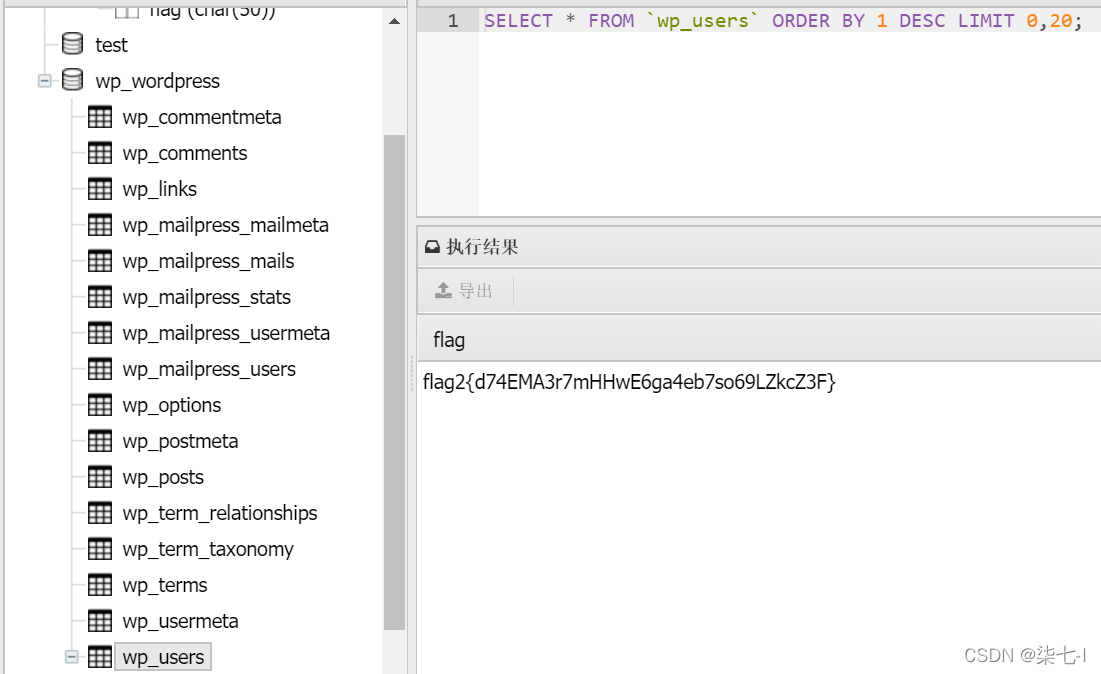The width and height of the screenshot is (1101, 674).
Task: Click the wp_wordpress database icon
Action: (x=72, y=80)
